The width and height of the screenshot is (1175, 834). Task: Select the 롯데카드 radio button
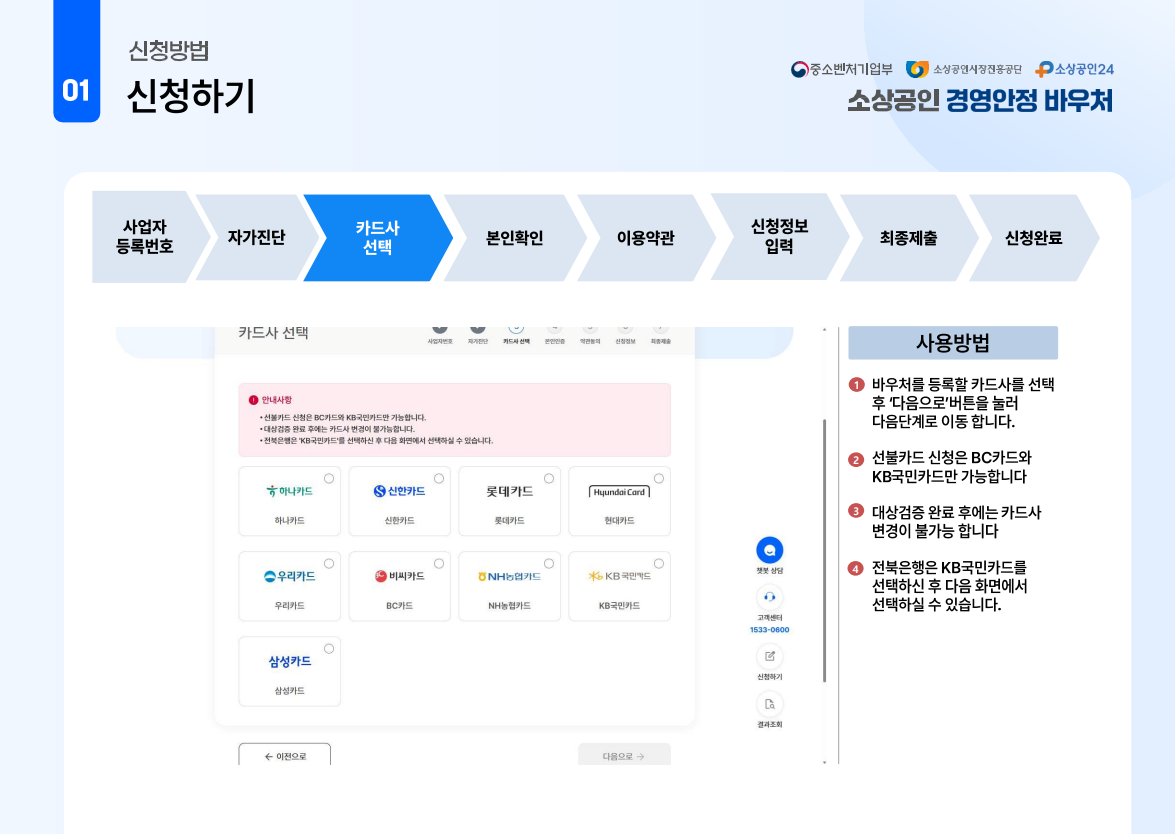click(x=549, y=478)
